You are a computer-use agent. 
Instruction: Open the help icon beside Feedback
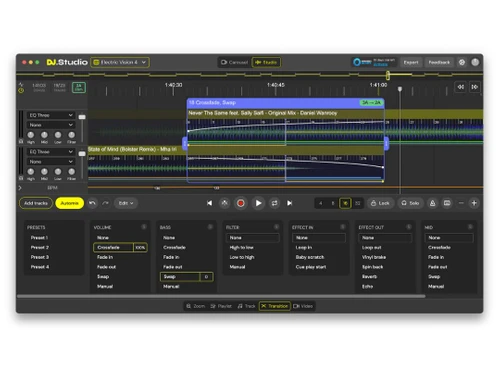[462, 62]
